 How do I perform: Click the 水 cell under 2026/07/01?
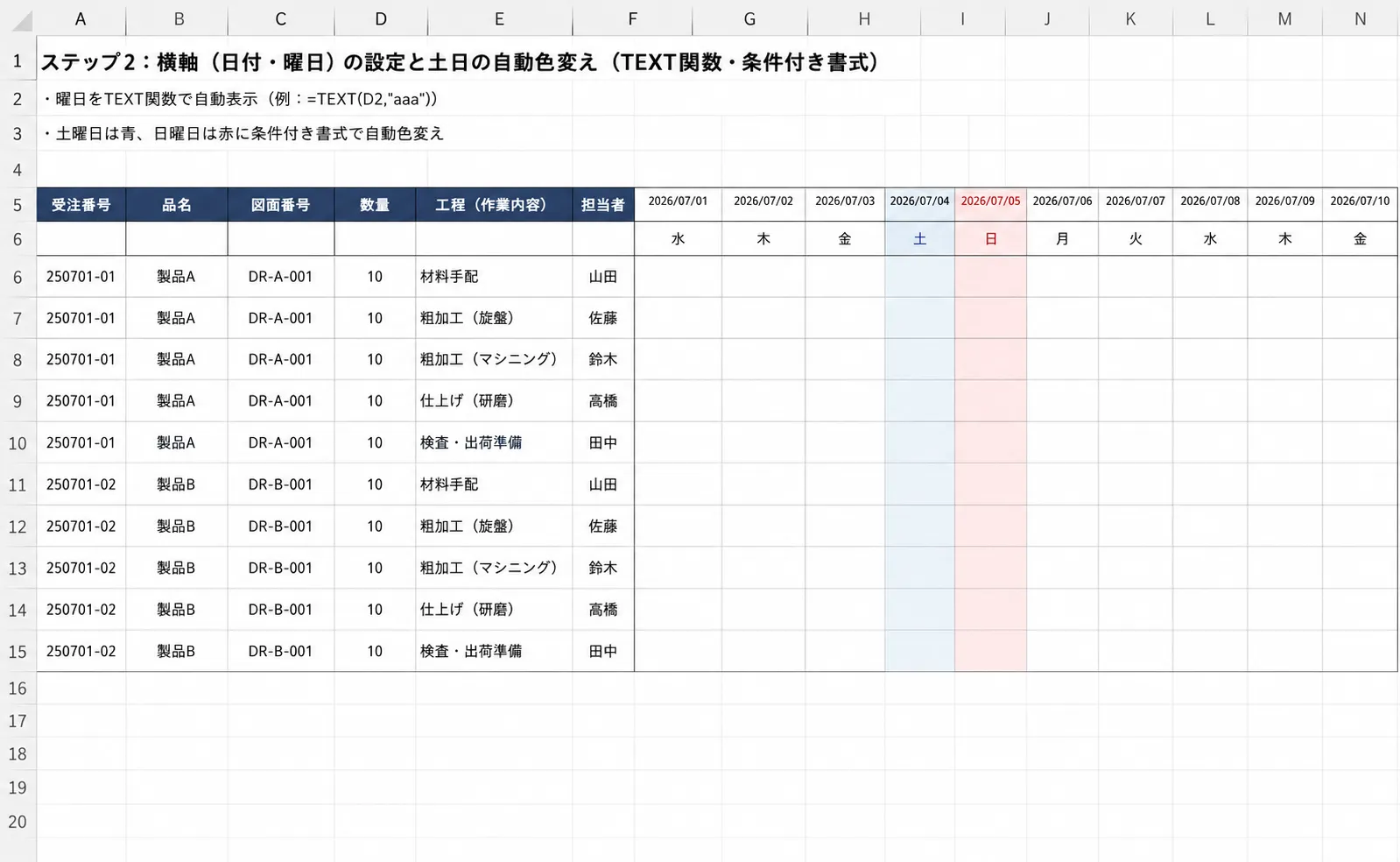(678, 238)
